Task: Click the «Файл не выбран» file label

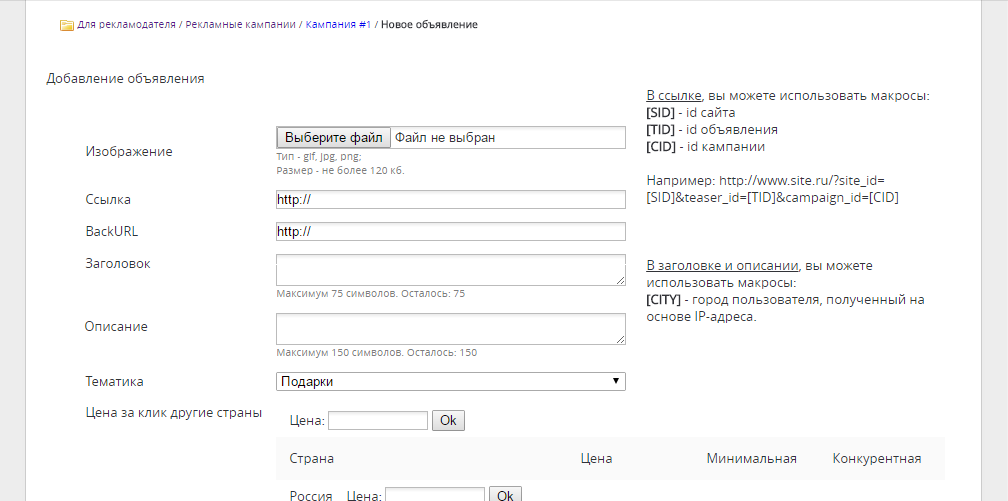Action: click(x=445, y=137)
